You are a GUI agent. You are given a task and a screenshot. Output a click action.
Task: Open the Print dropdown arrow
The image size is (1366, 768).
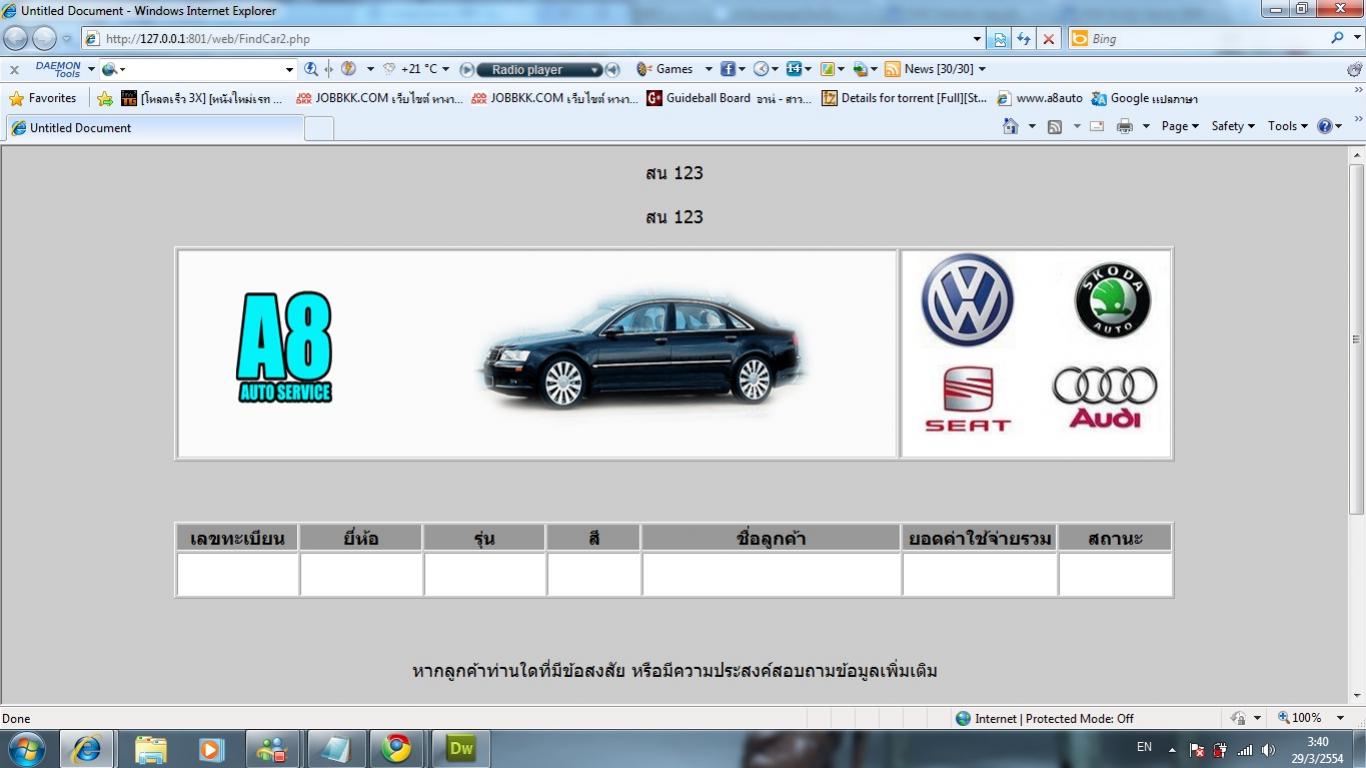(1146, 126)
